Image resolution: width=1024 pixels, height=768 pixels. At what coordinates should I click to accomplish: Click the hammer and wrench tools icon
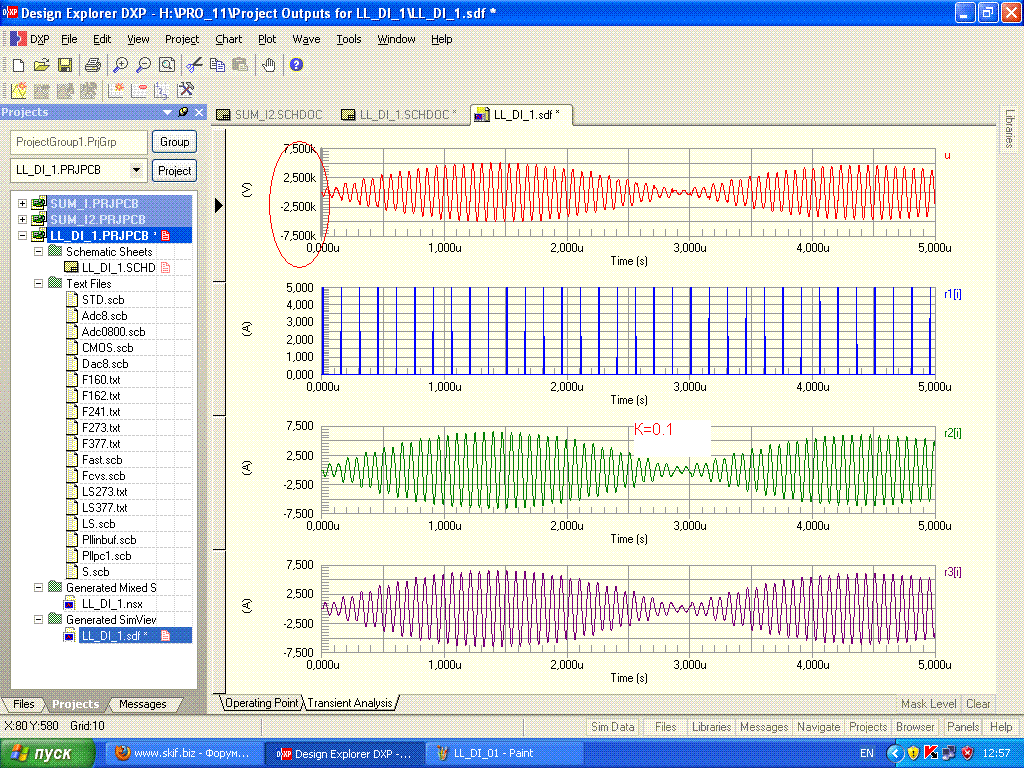tap(184, 90)
